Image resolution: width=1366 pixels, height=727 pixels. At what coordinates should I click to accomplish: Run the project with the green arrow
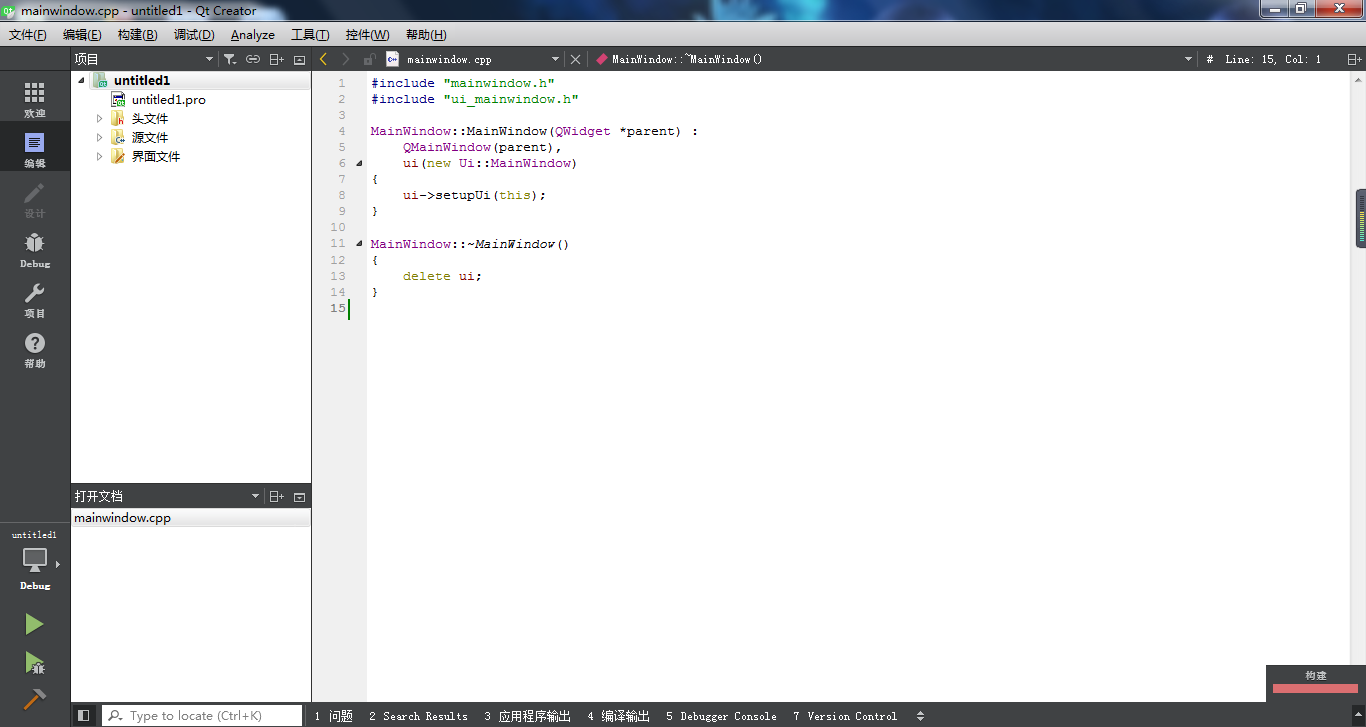(x=34, y=624)
